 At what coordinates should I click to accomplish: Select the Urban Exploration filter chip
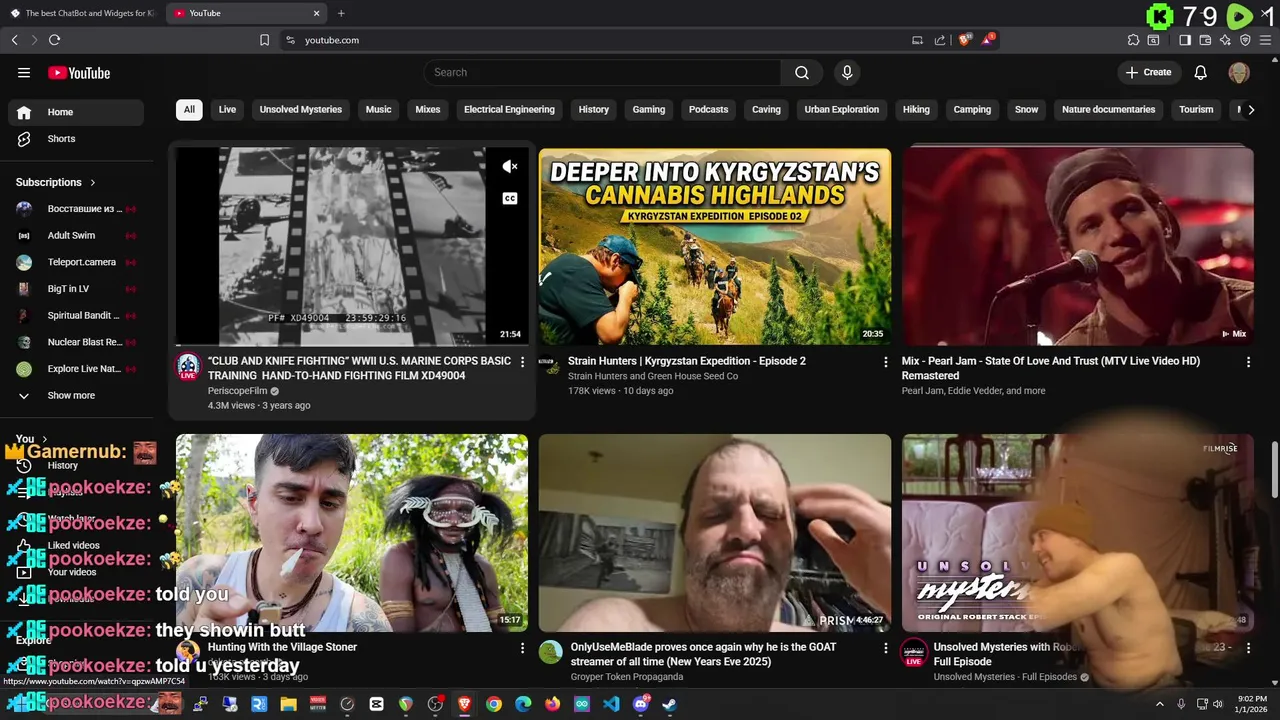tap(842, 109)
